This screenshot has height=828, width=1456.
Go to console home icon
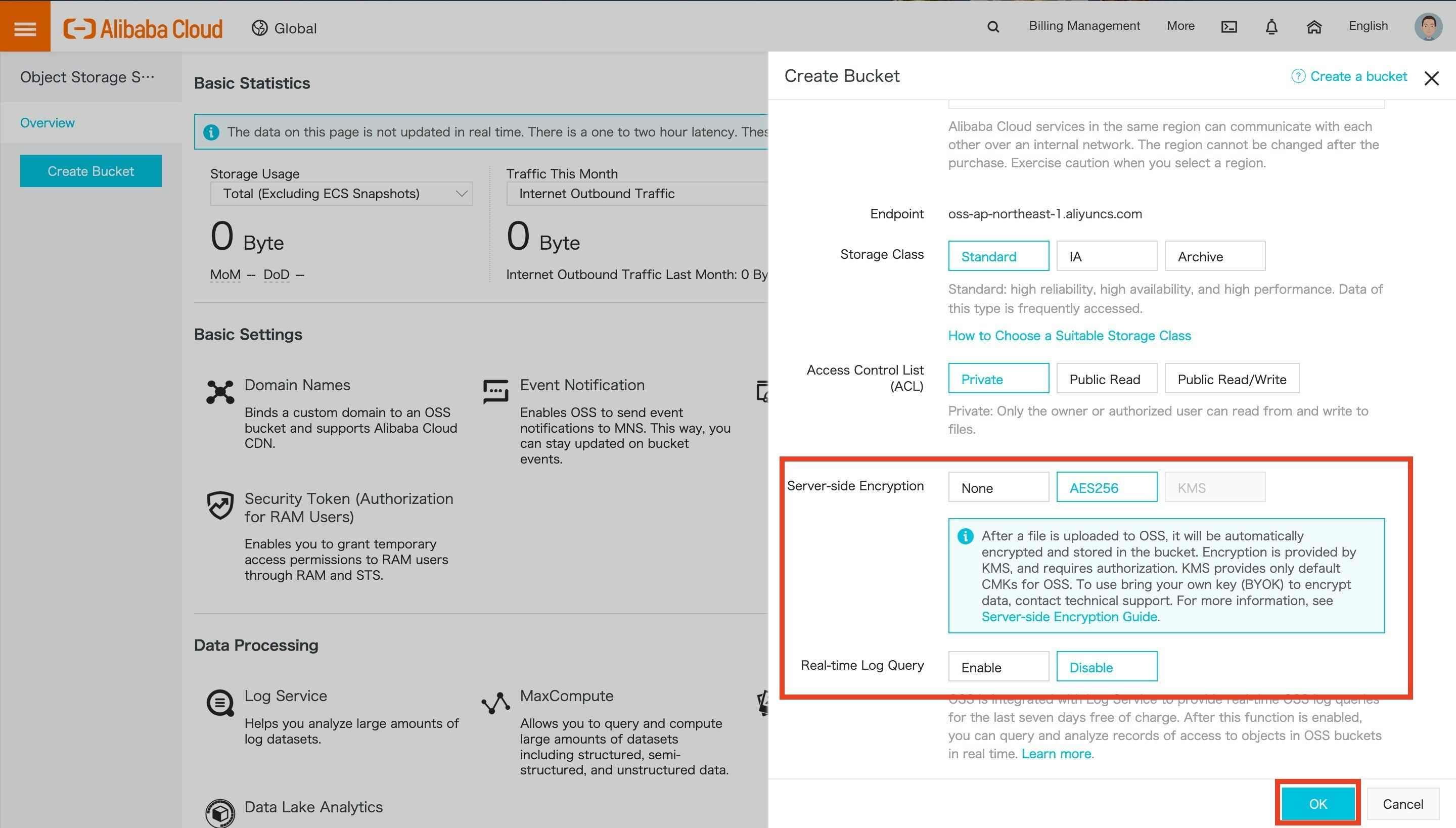click(x=1314, y=27)
